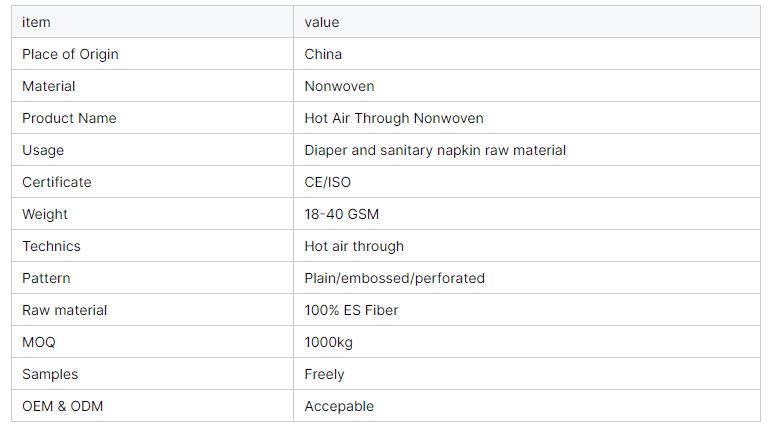Screen dimensions: 769x427
Task: Click the 'Plain/embossed/perforated' value
Action: click(394, 278)
